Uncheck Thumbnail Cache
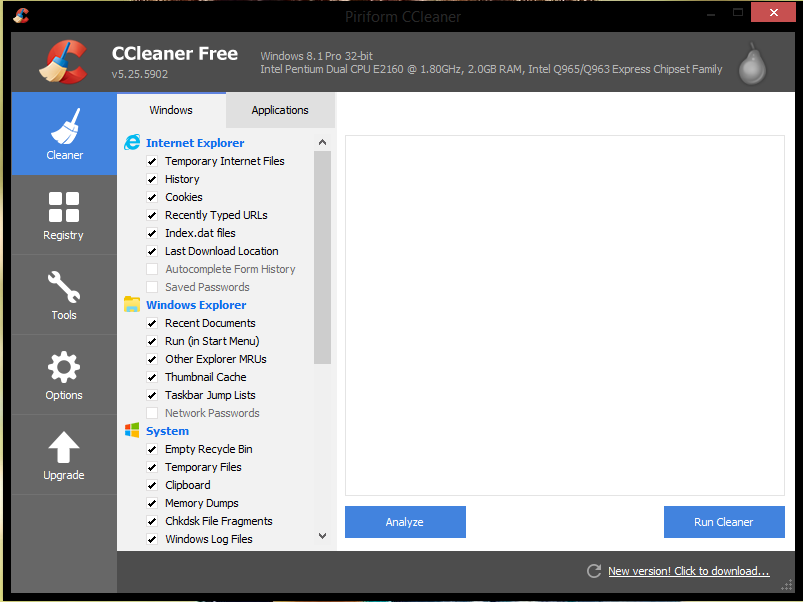Screen dimensions: 803x602 [152, 377]
